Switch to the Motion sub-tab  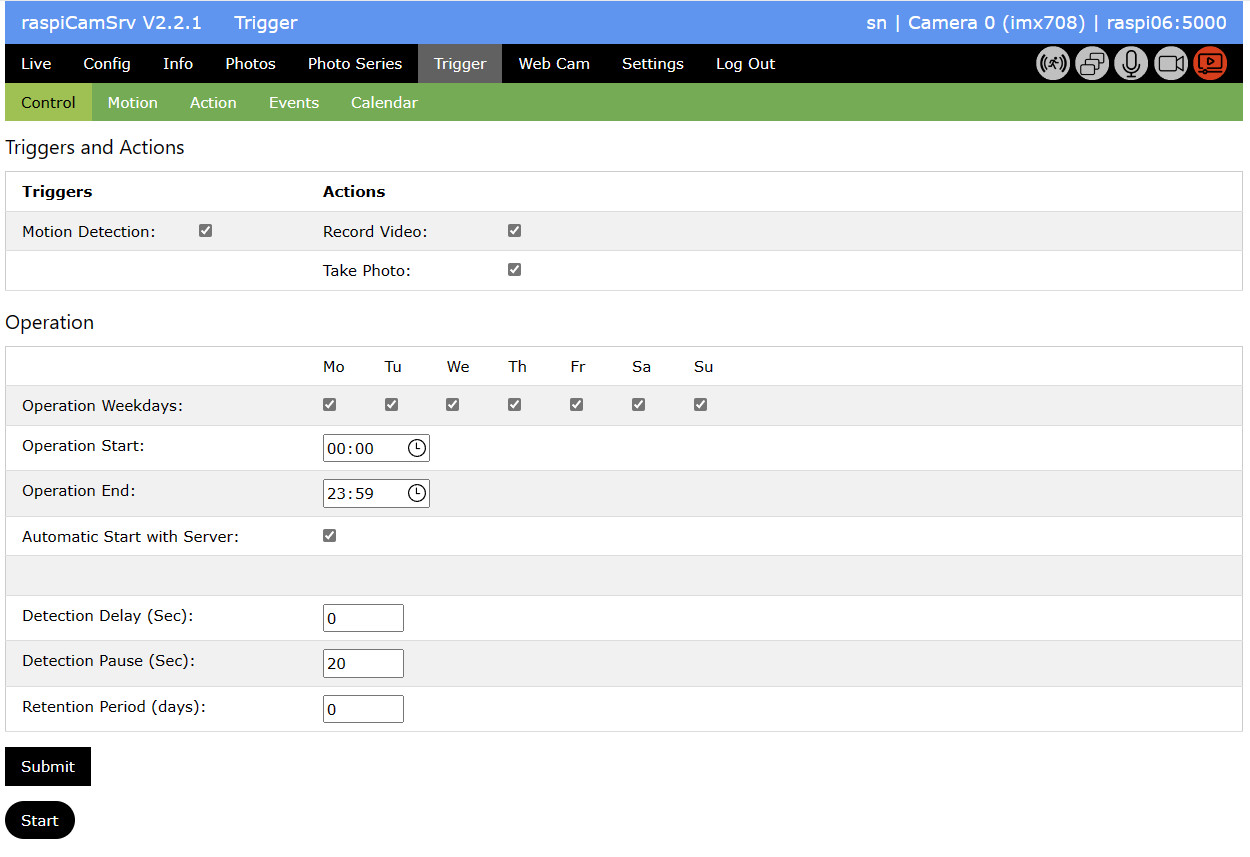[x=133, y=103]
